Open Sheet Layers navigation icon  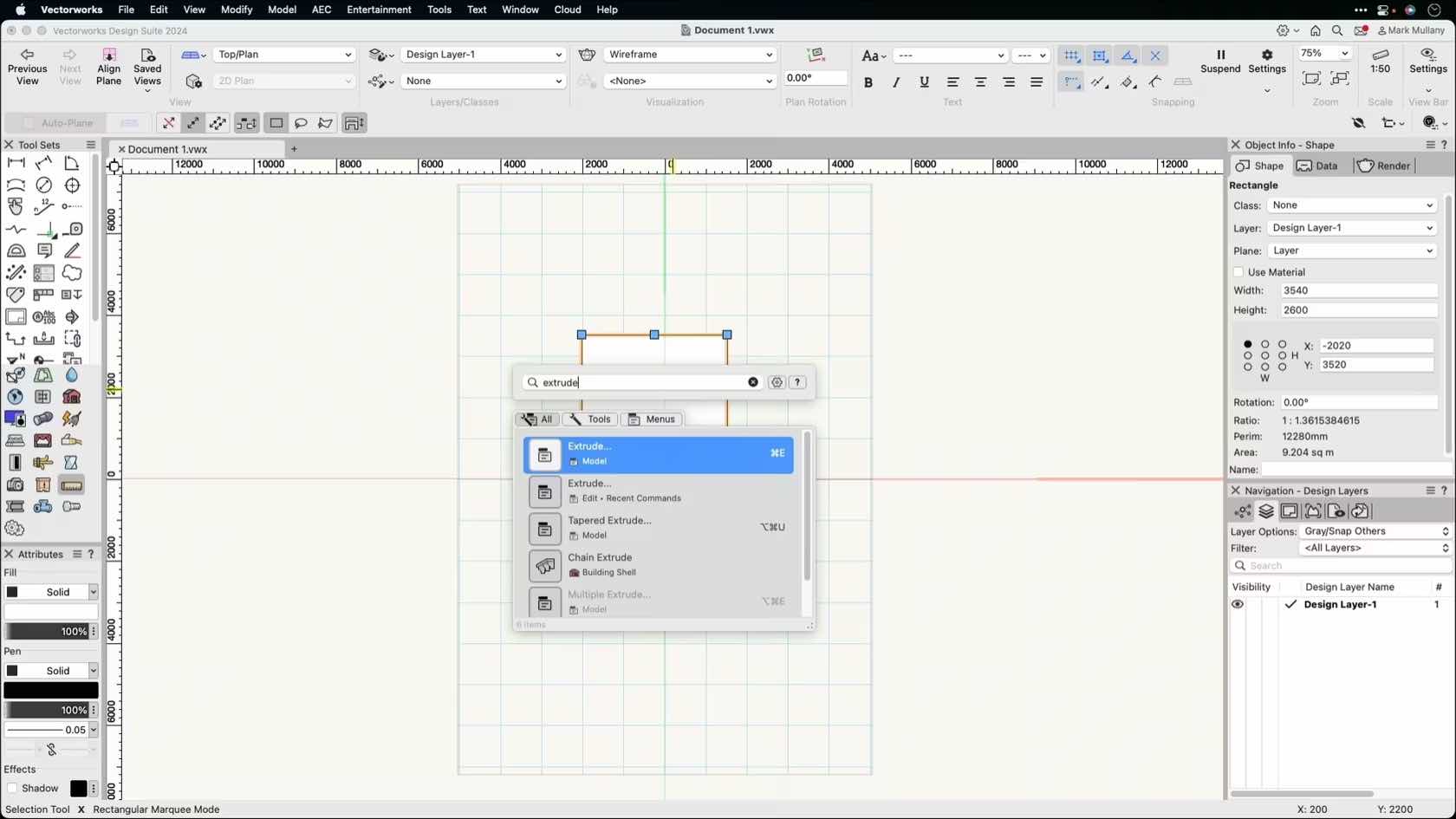pyautogui.click(x=1290, y=511)
